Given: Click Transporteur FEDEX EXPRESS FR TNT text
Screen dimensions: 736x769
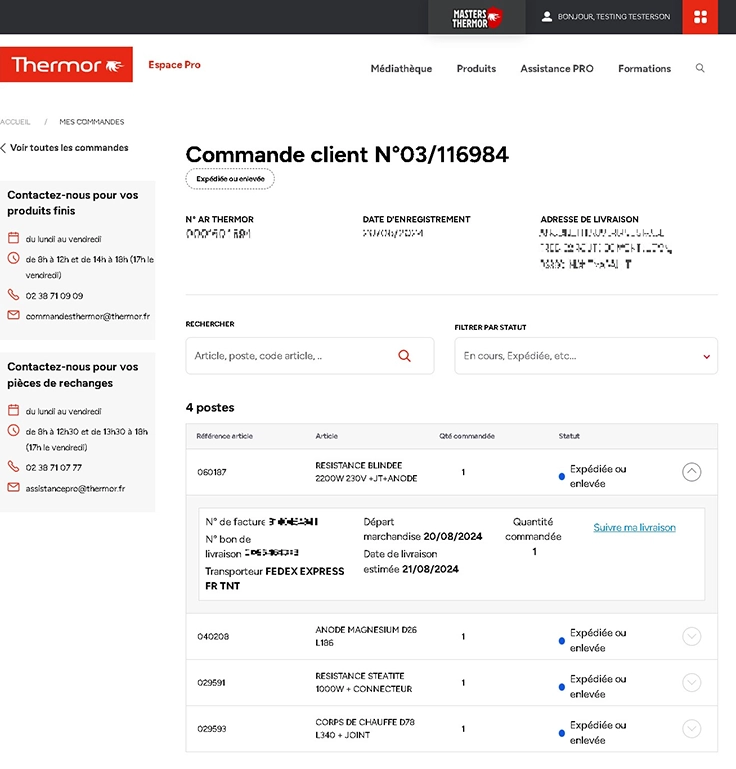Looking at the screenshot, I should coord(275,578).
